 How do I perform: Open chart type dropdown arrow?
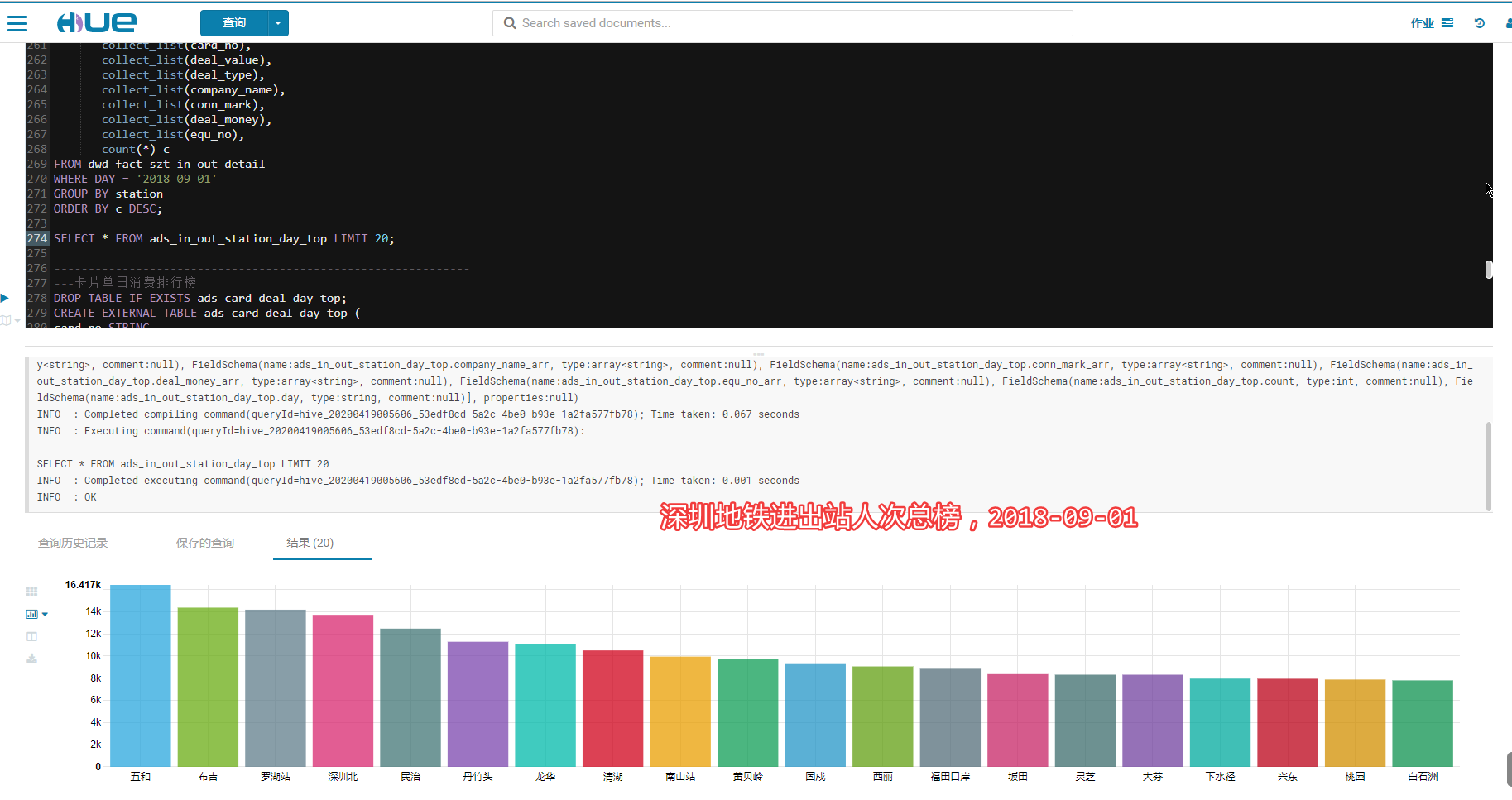[x=45, y=614]
